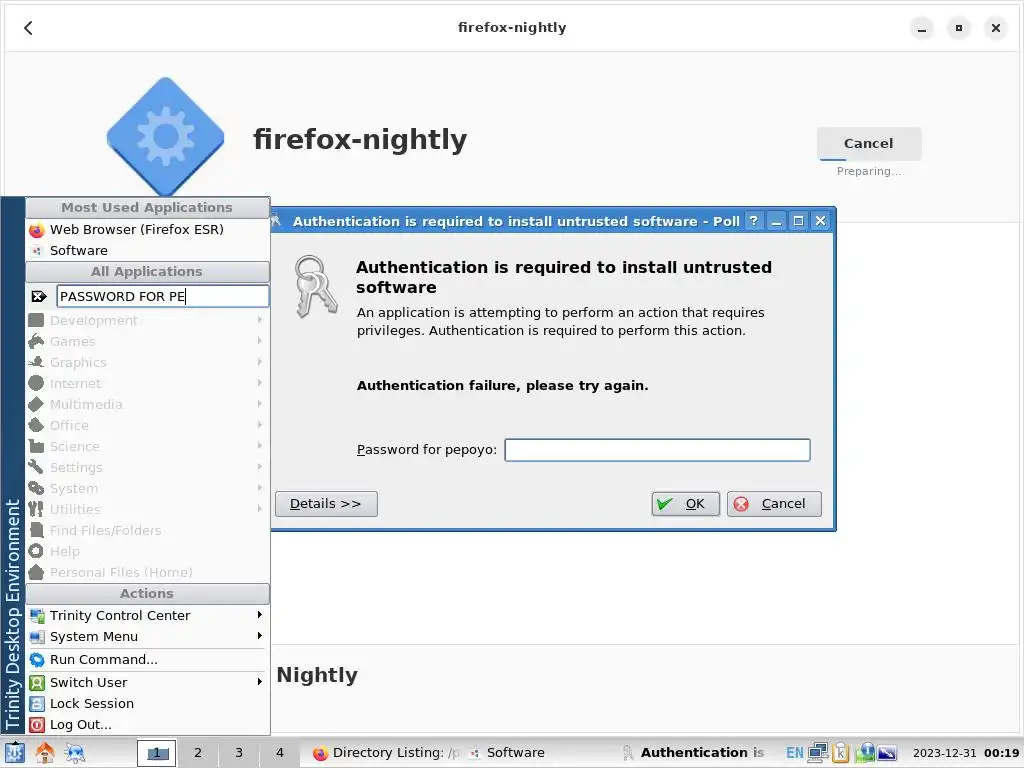1024x768 pixels.
Task: Click the Firefox ESR icon in Most Used Applications
Action: point(37,230)
